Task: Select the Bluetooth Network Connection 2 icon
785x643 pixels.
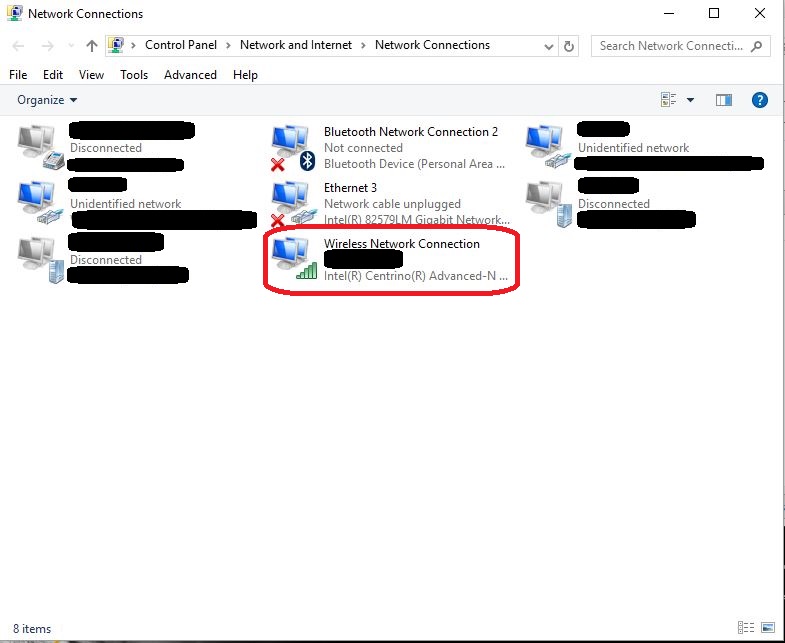Action: 294,148
